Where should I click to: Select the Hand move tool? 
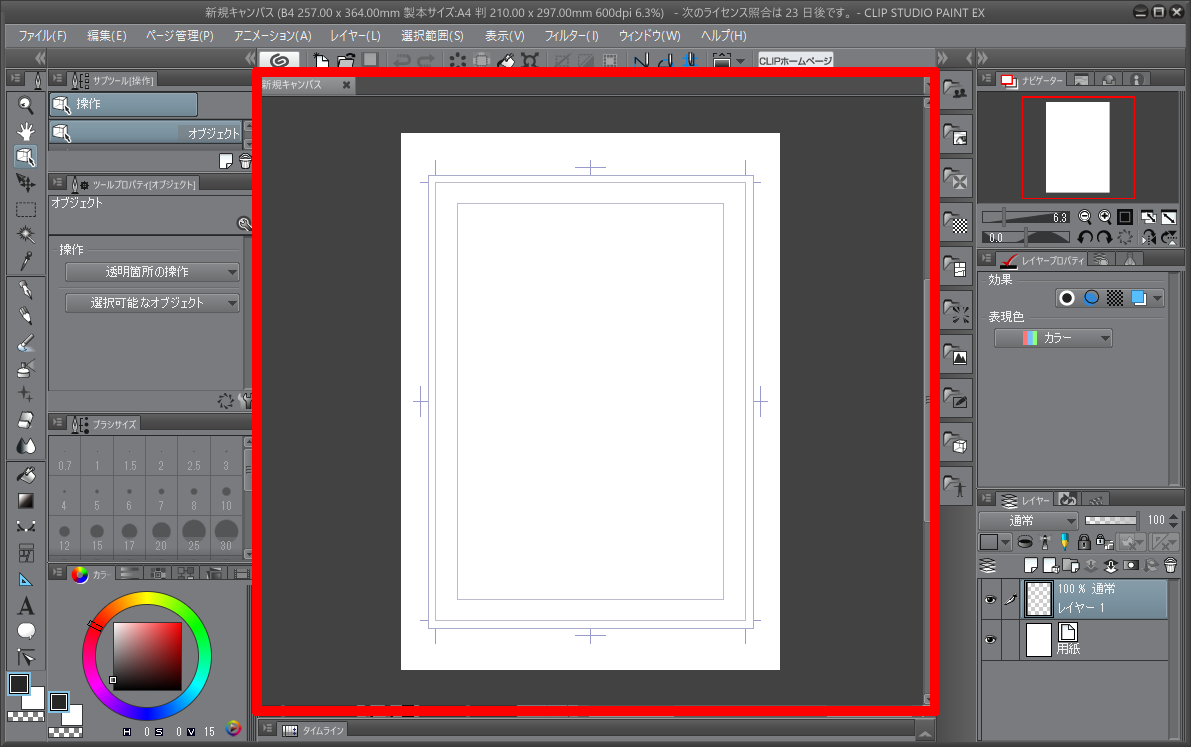(26, 131)
